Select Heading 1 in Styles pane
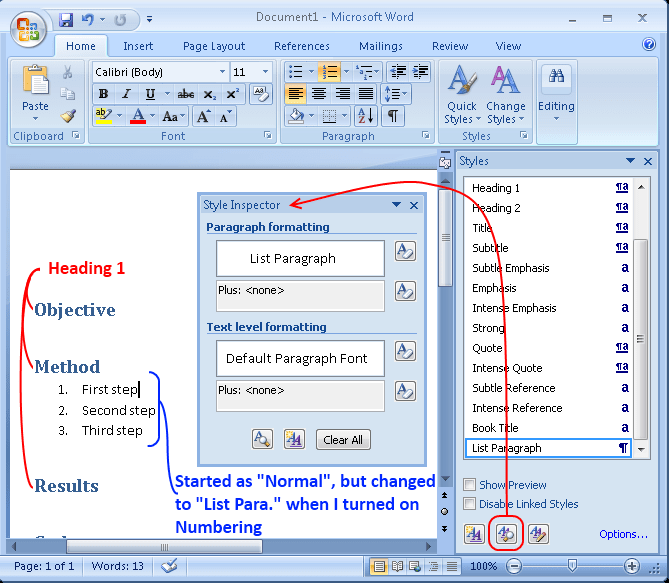The image size is (669, 583). [x=550, y=188]
